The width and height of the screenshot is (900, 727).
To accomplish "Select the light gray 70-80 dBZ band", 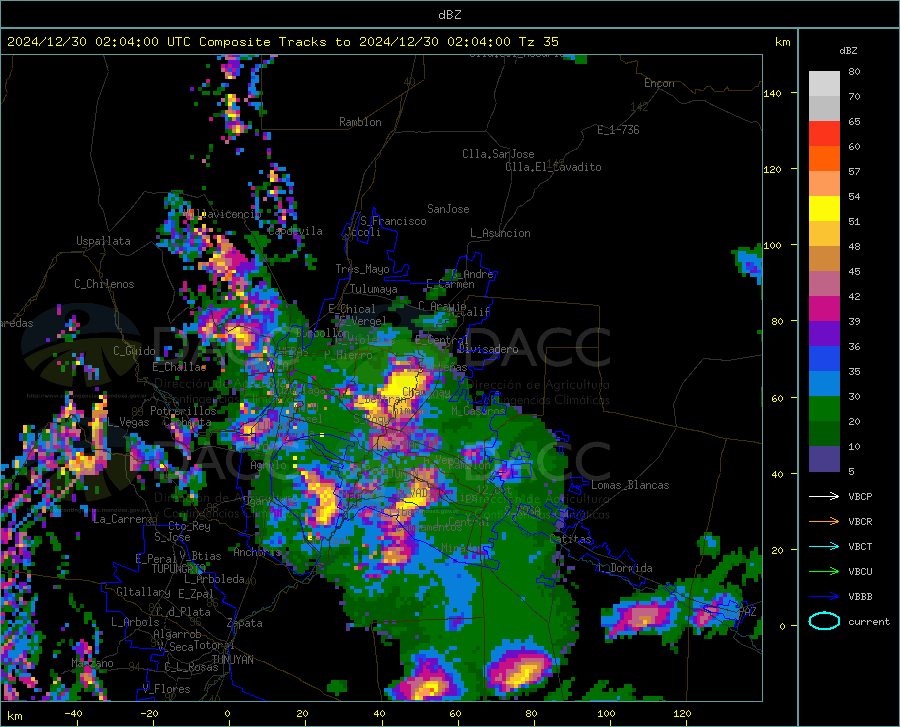I will click(824, 84).
